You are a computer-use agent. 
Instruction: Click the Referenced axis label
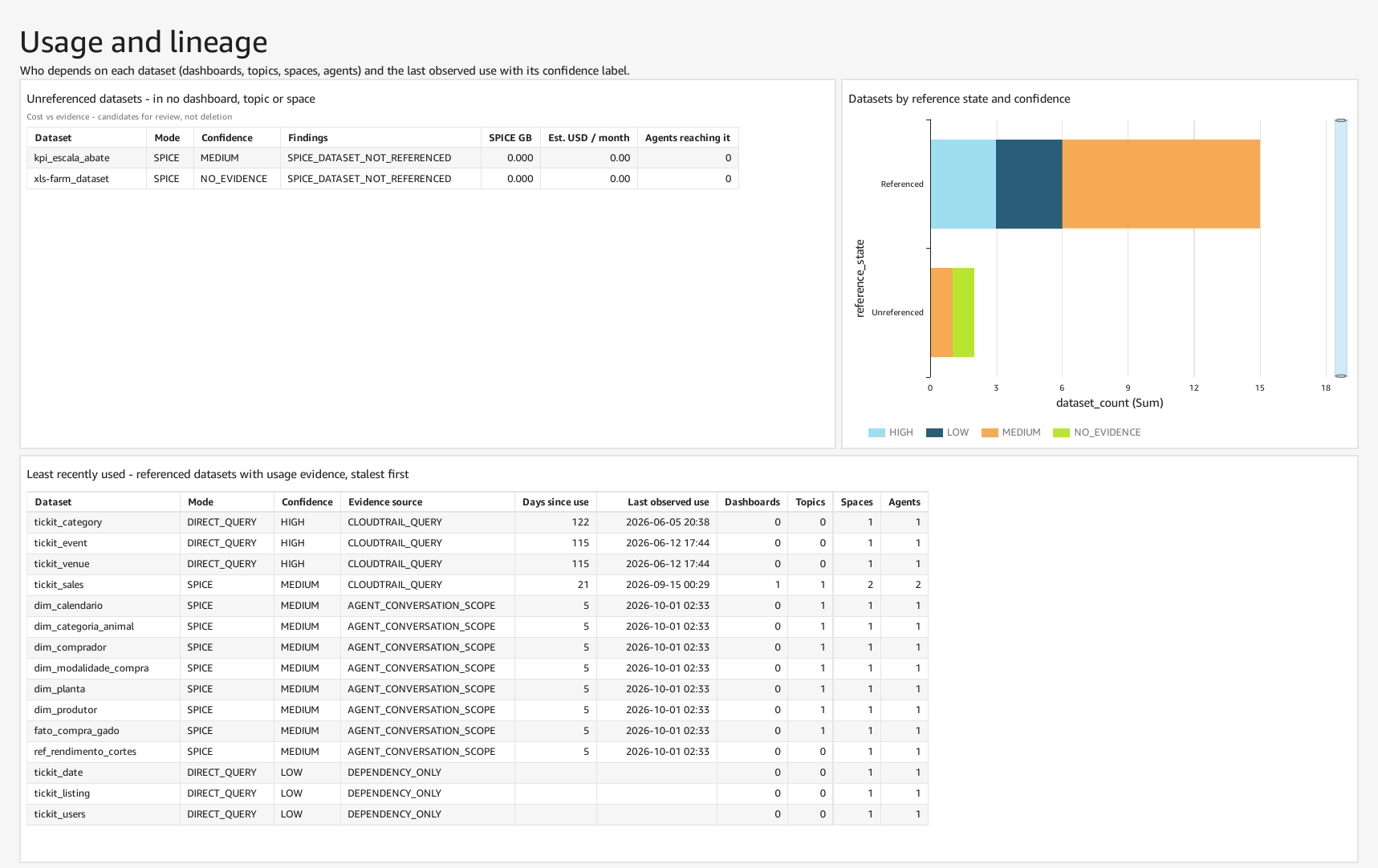(x=902, y=185)
